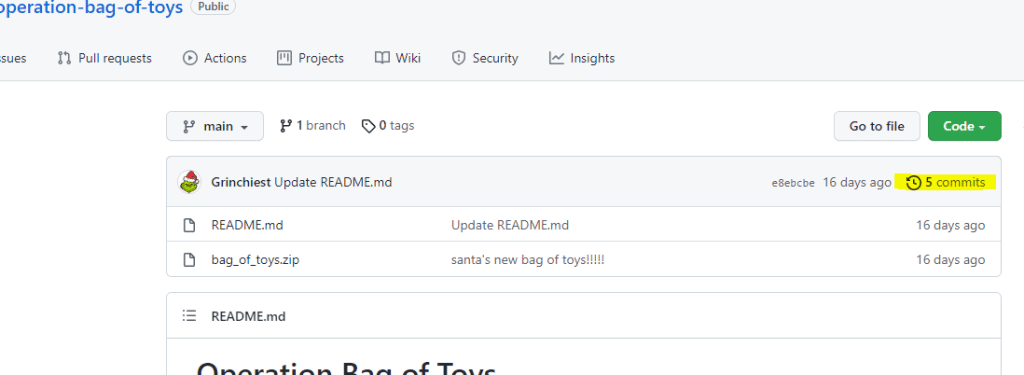
Task: Open the Grinchiest user profile link
Action: click(241, 182)
